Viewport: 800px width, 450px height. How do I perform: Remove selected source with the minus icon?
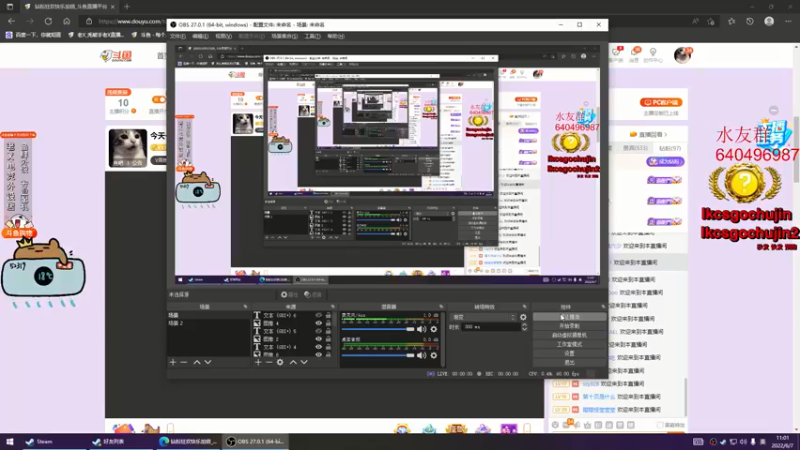[269, 362]
